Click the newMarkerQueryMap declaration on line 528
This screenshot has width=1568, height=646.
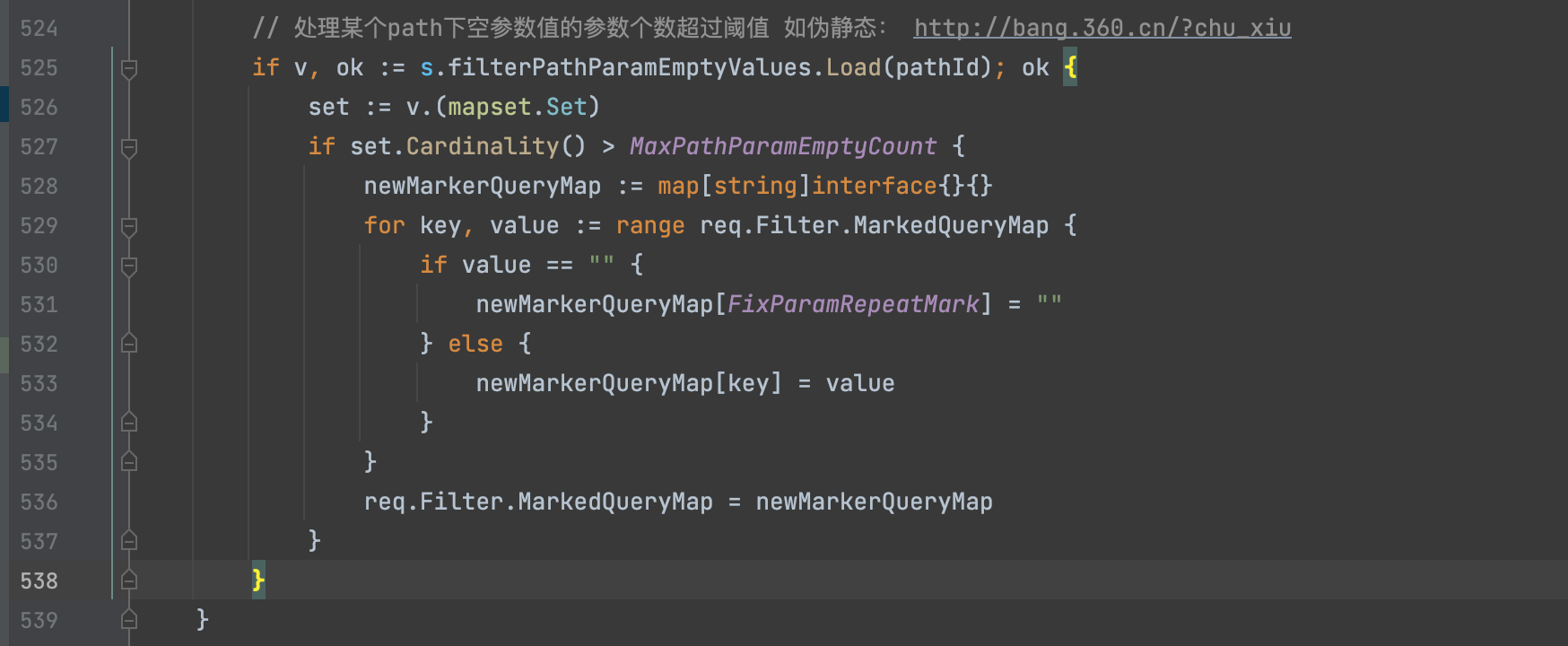click(482, 187)
